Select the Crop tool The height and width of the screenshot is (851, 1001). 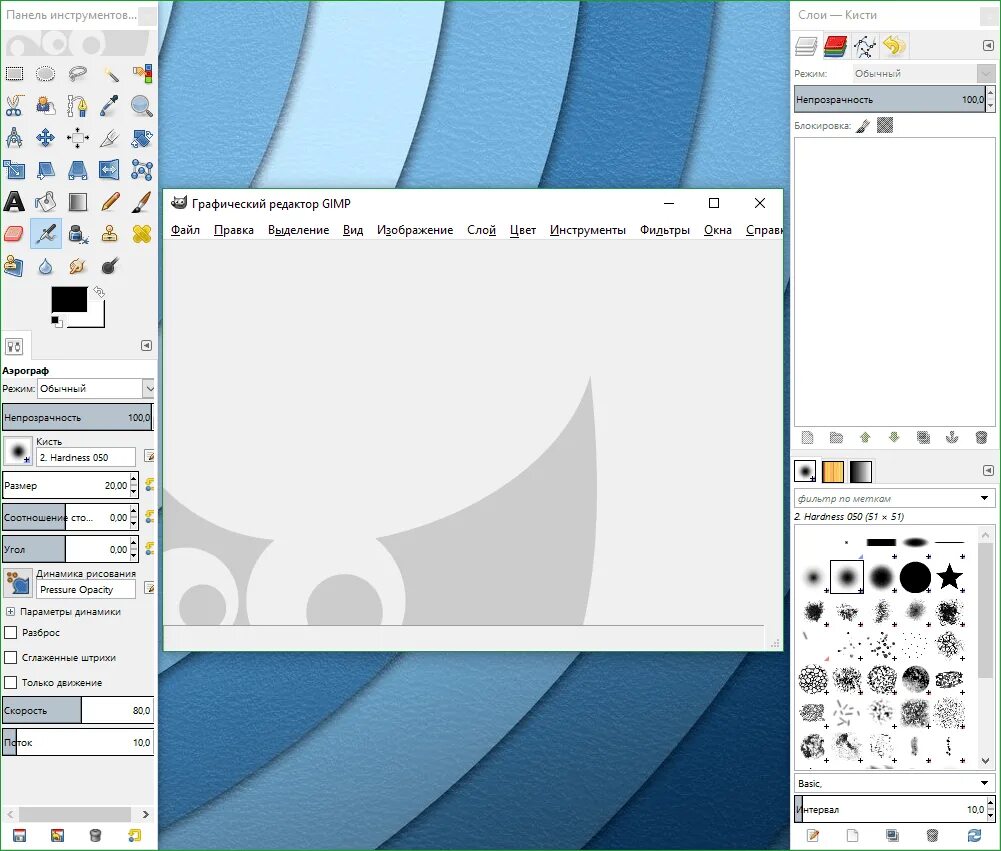click(110, 137)
